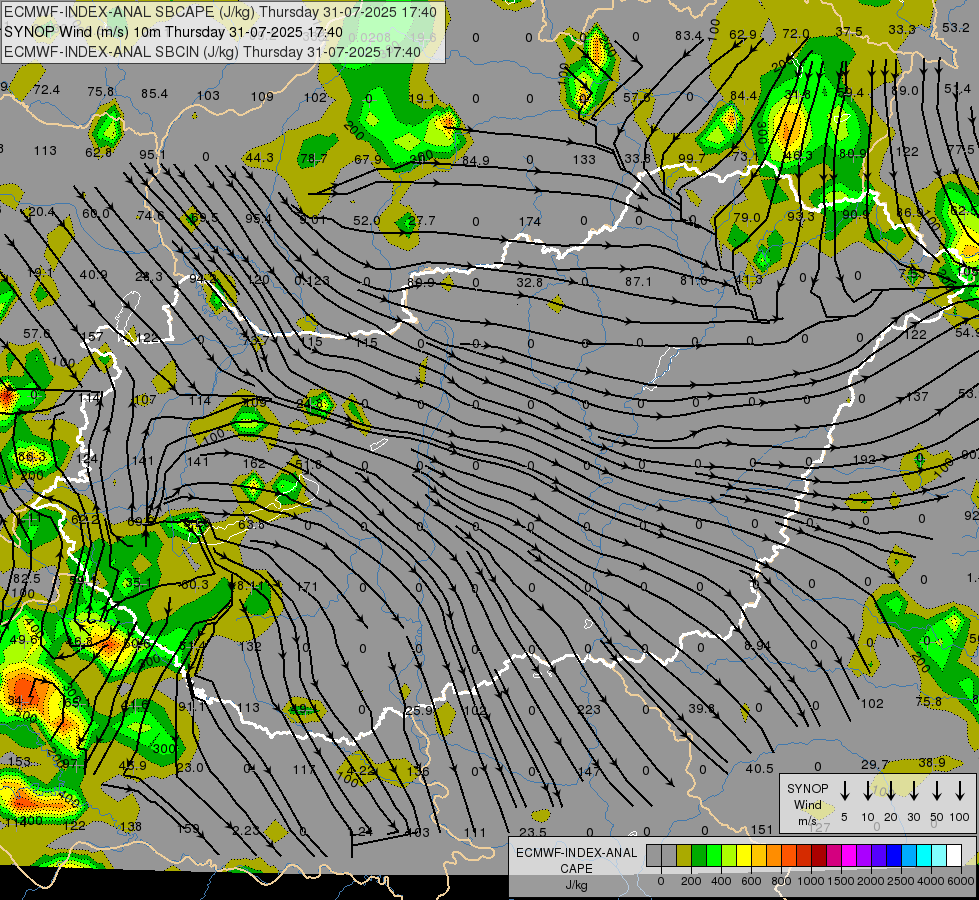Viewport: 979px width, 900px height.
Task: Click the map value 8.94
Action: [757, 646]
